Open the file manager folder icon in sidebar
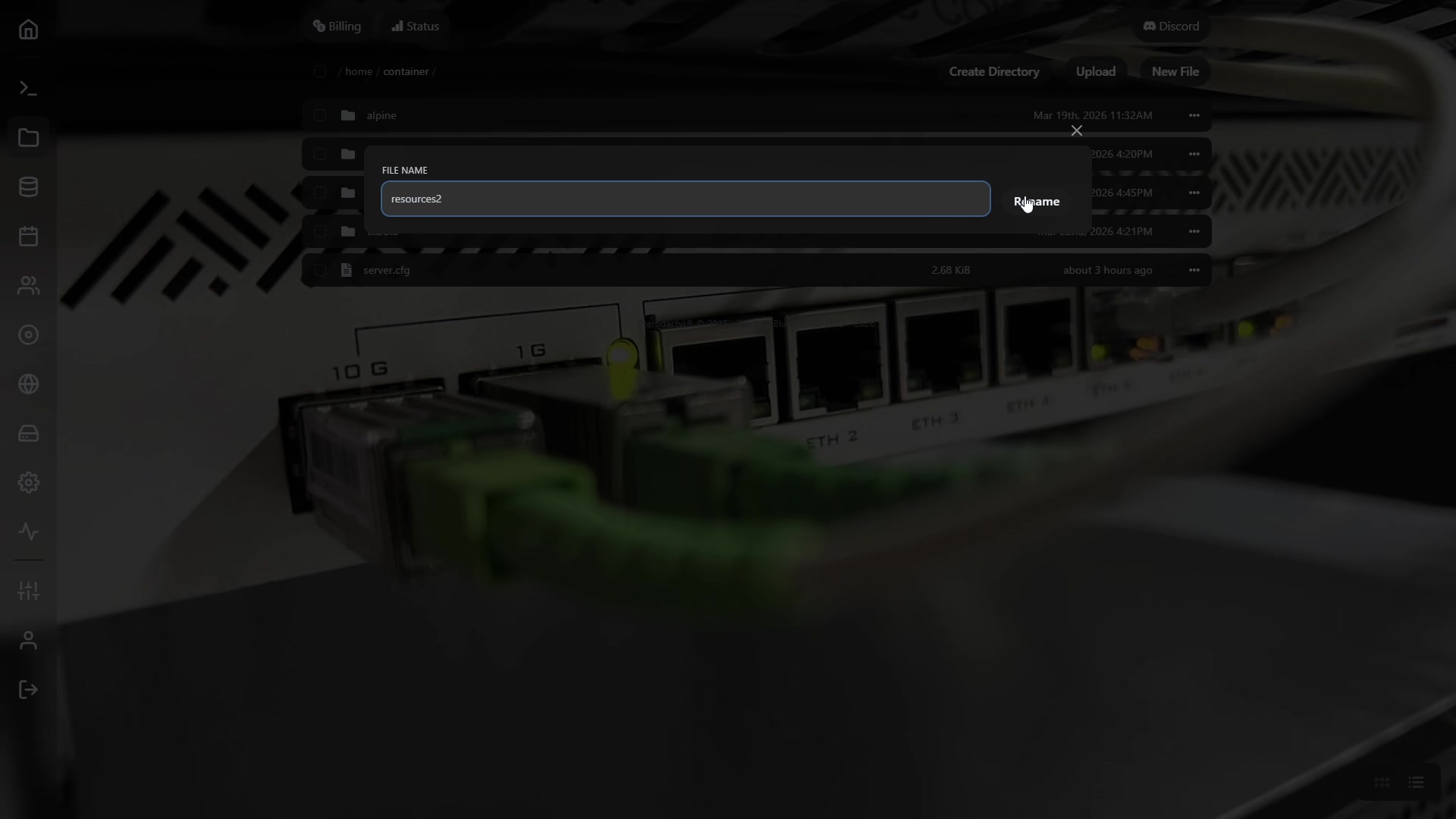The image size is (1456, 819). pyautogui.click(x=28, y=138)
